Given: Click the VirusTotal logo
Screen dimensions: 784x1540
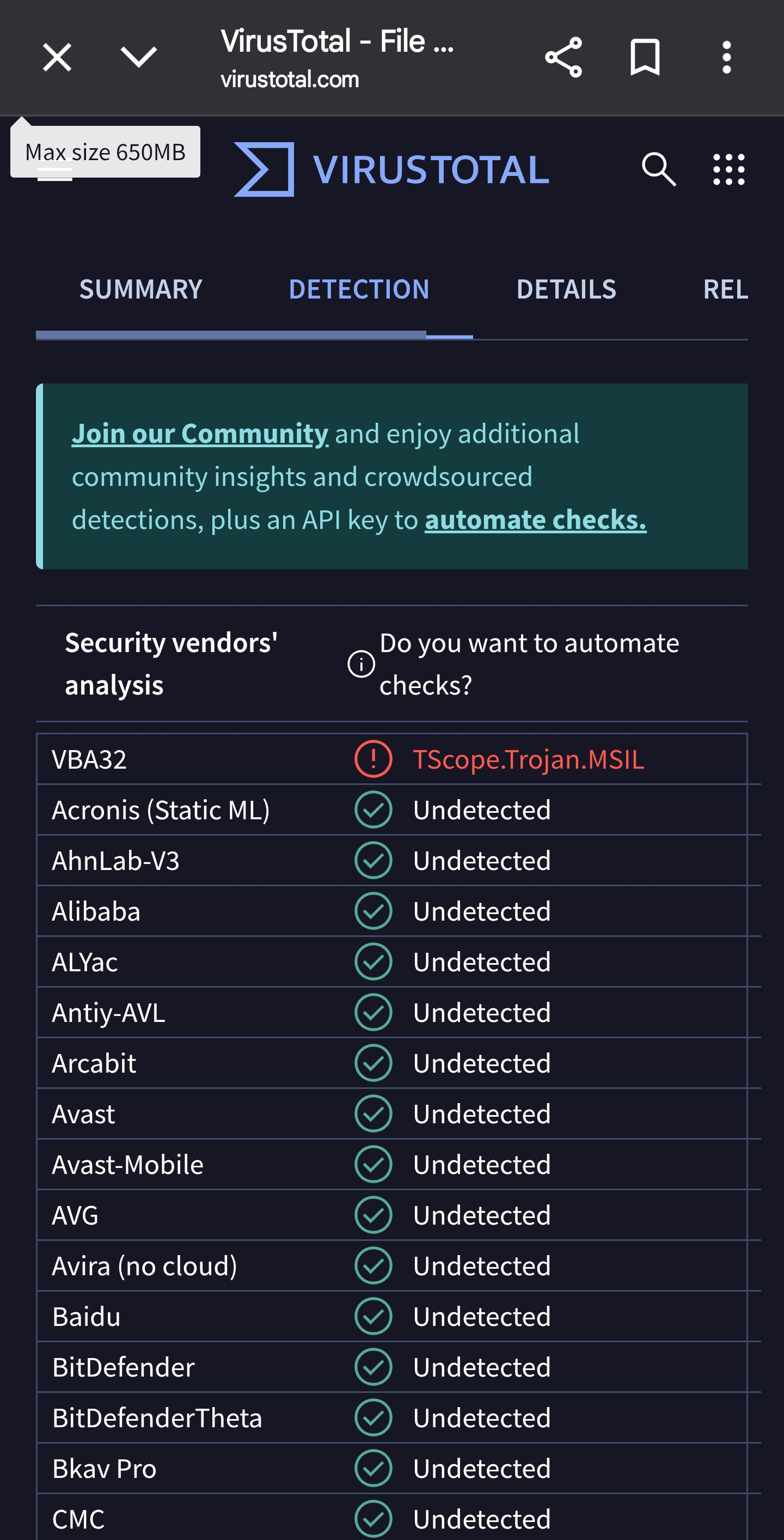Looking at the screenshot, I should [x=391, y=169].
